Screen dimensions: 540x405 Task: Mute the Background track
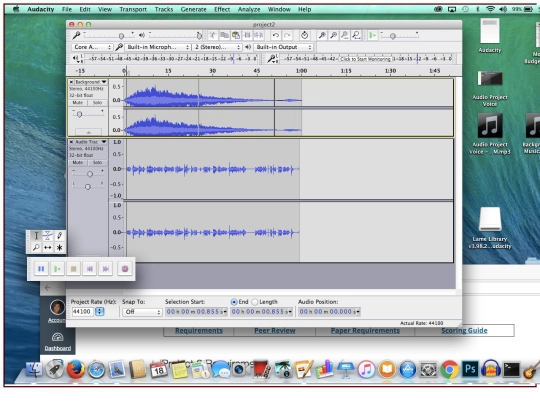77,103
